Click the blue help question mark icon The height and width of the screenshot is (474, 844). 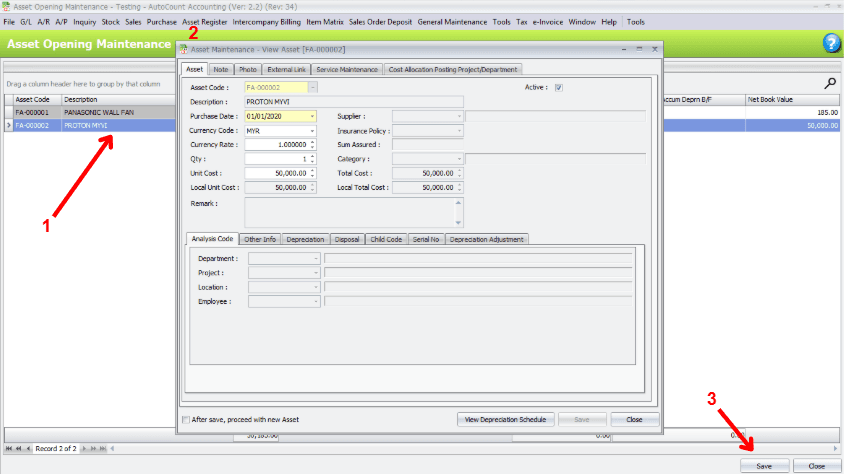pos(831,43)
